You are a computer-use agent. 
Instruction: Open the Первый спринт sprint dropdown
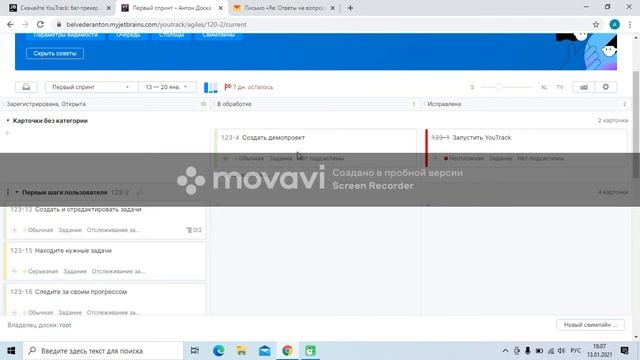click(x=91, y=87)
